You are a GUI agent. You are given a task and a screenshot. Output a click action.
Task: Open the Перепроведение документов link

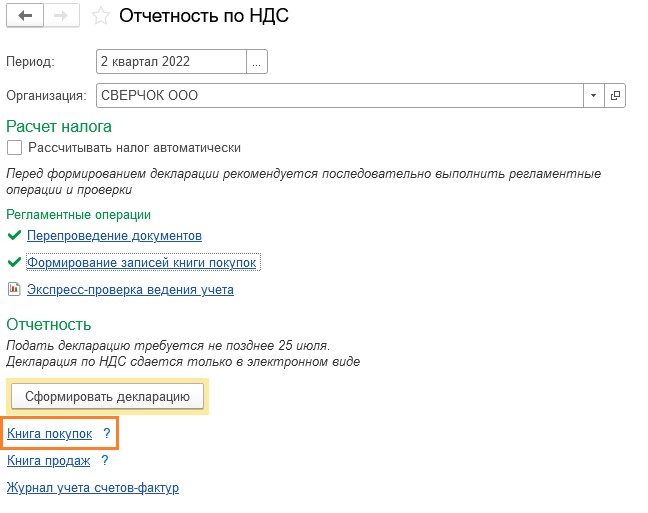click(x=114, y=236)
